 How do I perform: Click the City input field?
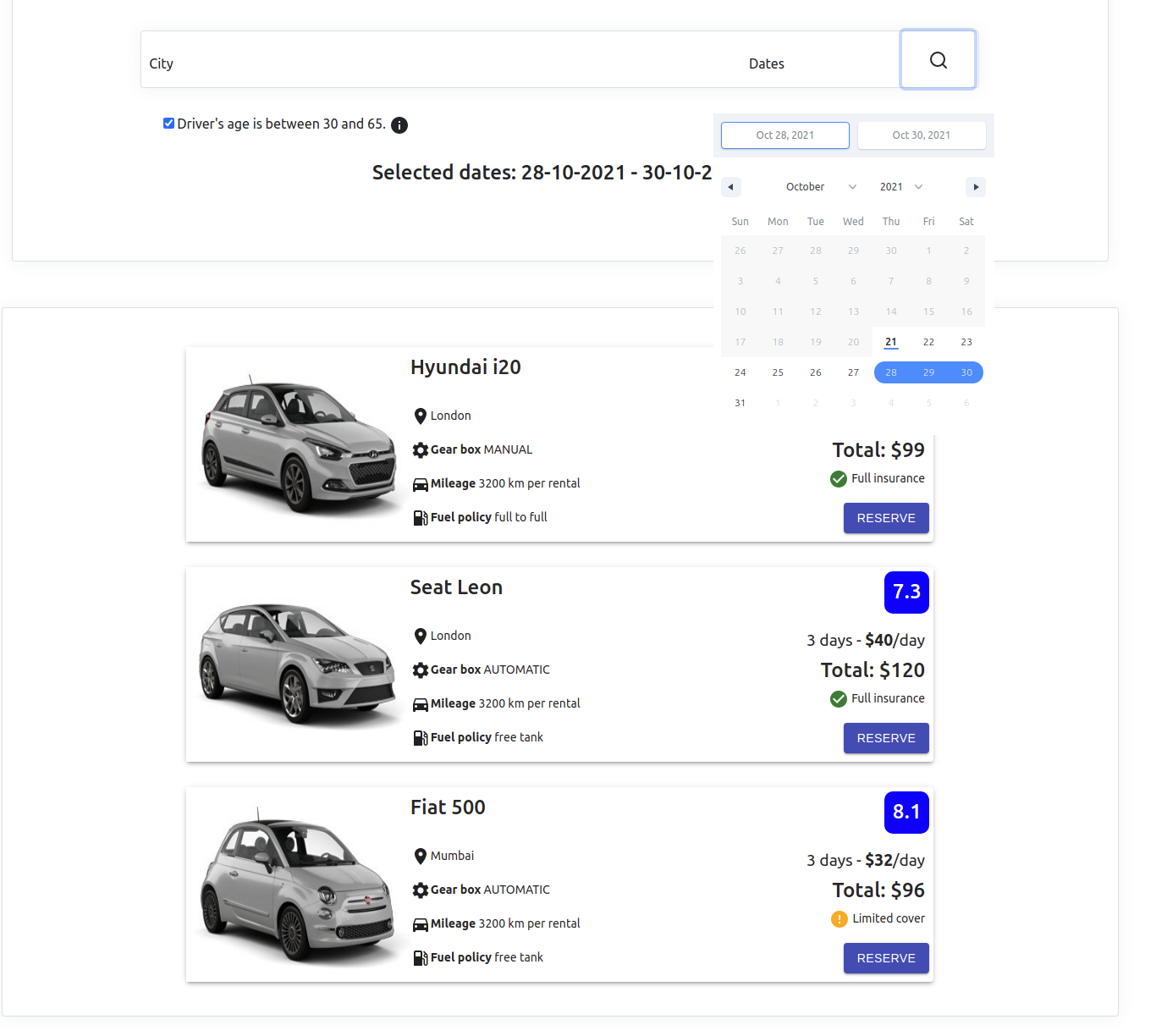(440, 59)
